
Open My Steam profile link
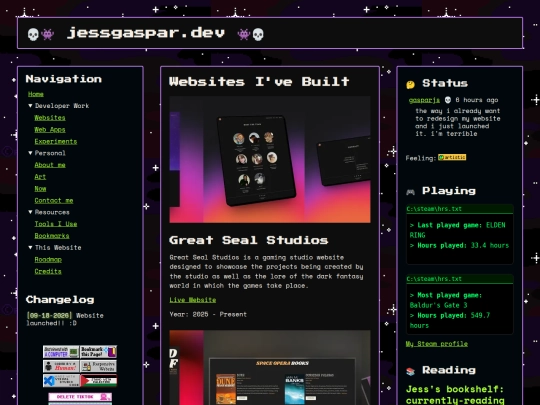(x=436, y=344)
